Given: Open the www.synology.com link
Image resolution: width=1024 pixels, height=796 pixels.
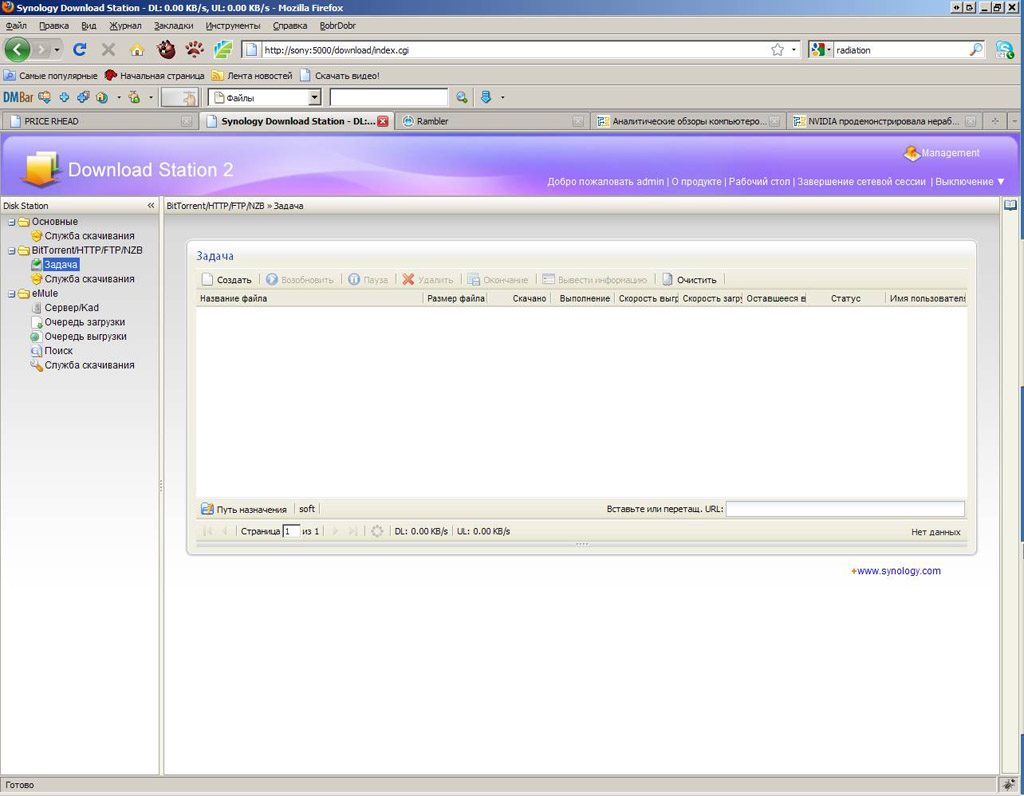Looking at the screenshot, I should (898, 571).
